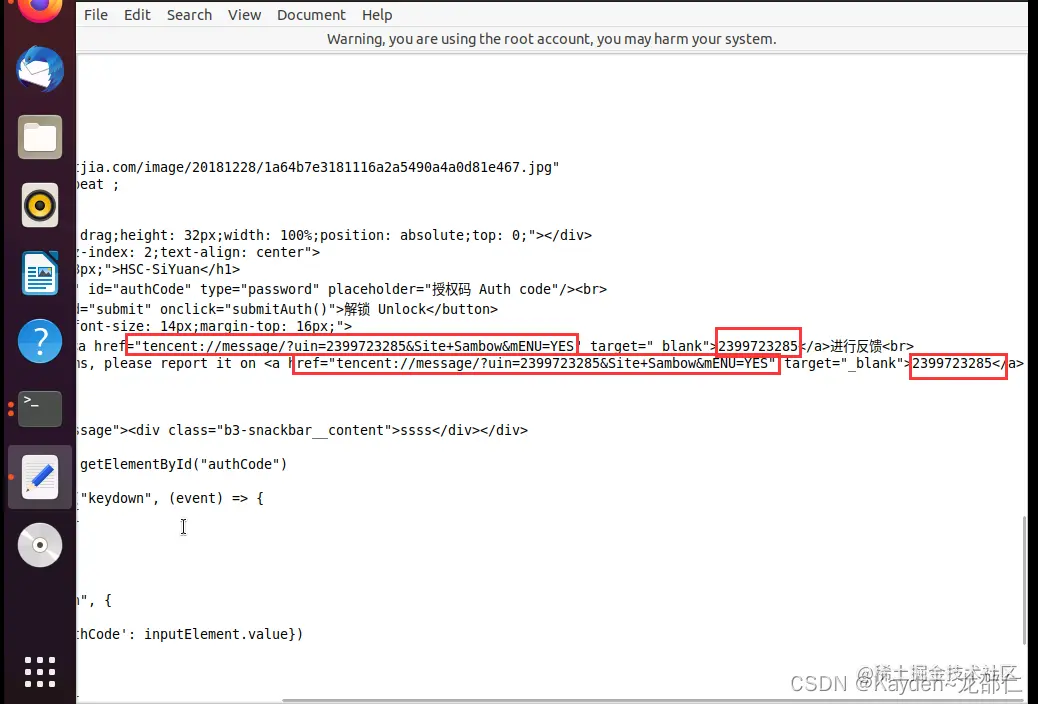Click the "please report it on" line
The height and width of the screenshot is (704, 1038).
tap(550, 364)
